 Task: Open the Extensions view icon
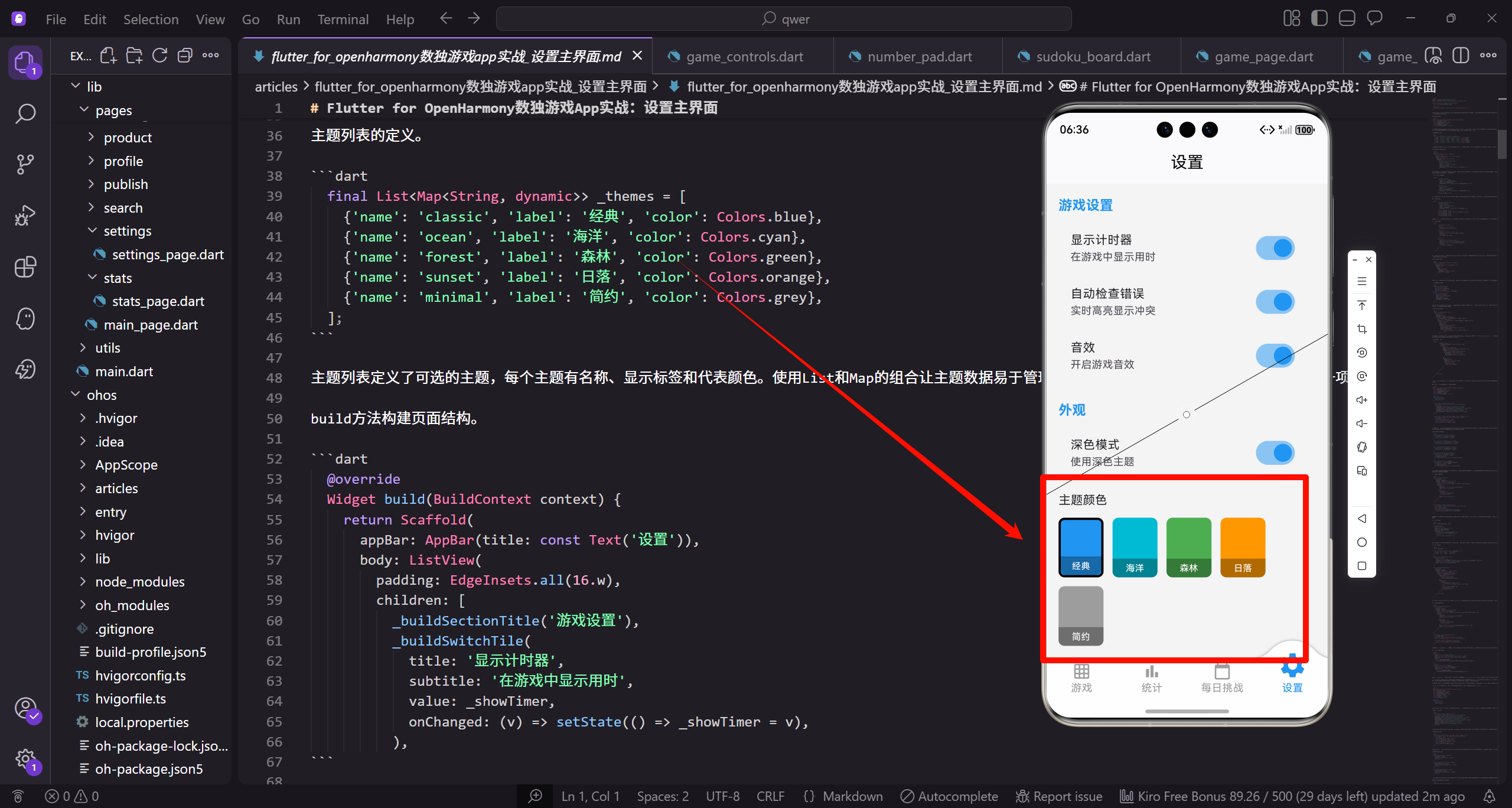pyautogui.click(x=25, y=267)
